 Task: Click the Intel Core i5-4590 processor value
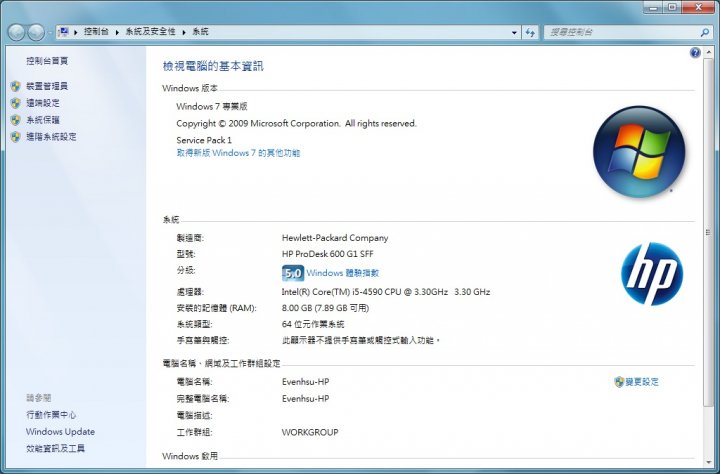(386, 292)
